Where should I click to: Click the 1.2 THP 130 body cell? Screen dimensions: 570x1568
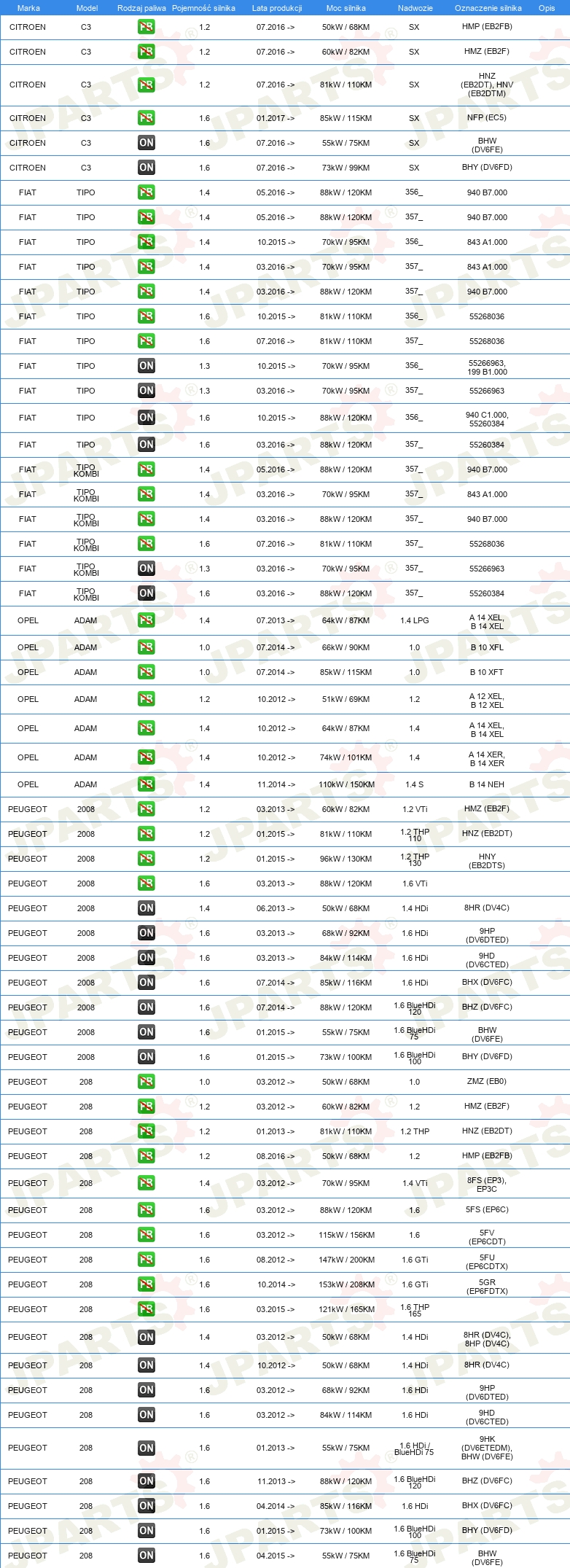[415, 859]
